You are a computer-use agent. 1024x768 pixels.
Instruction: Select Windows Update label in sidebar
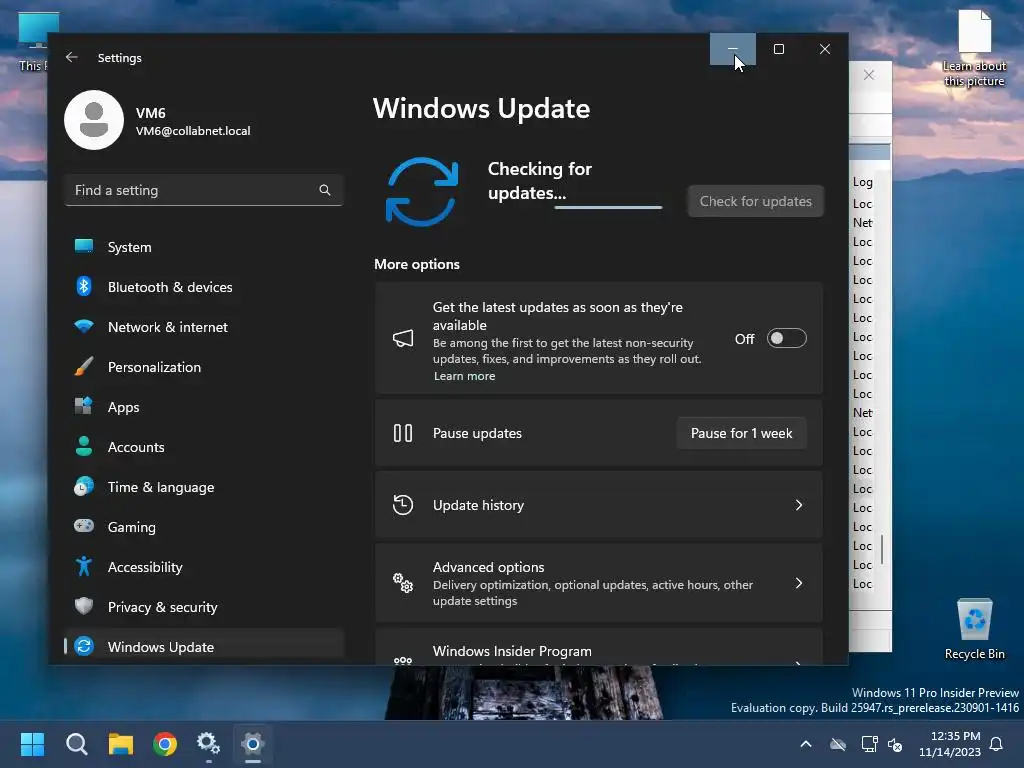click(161, 647)
